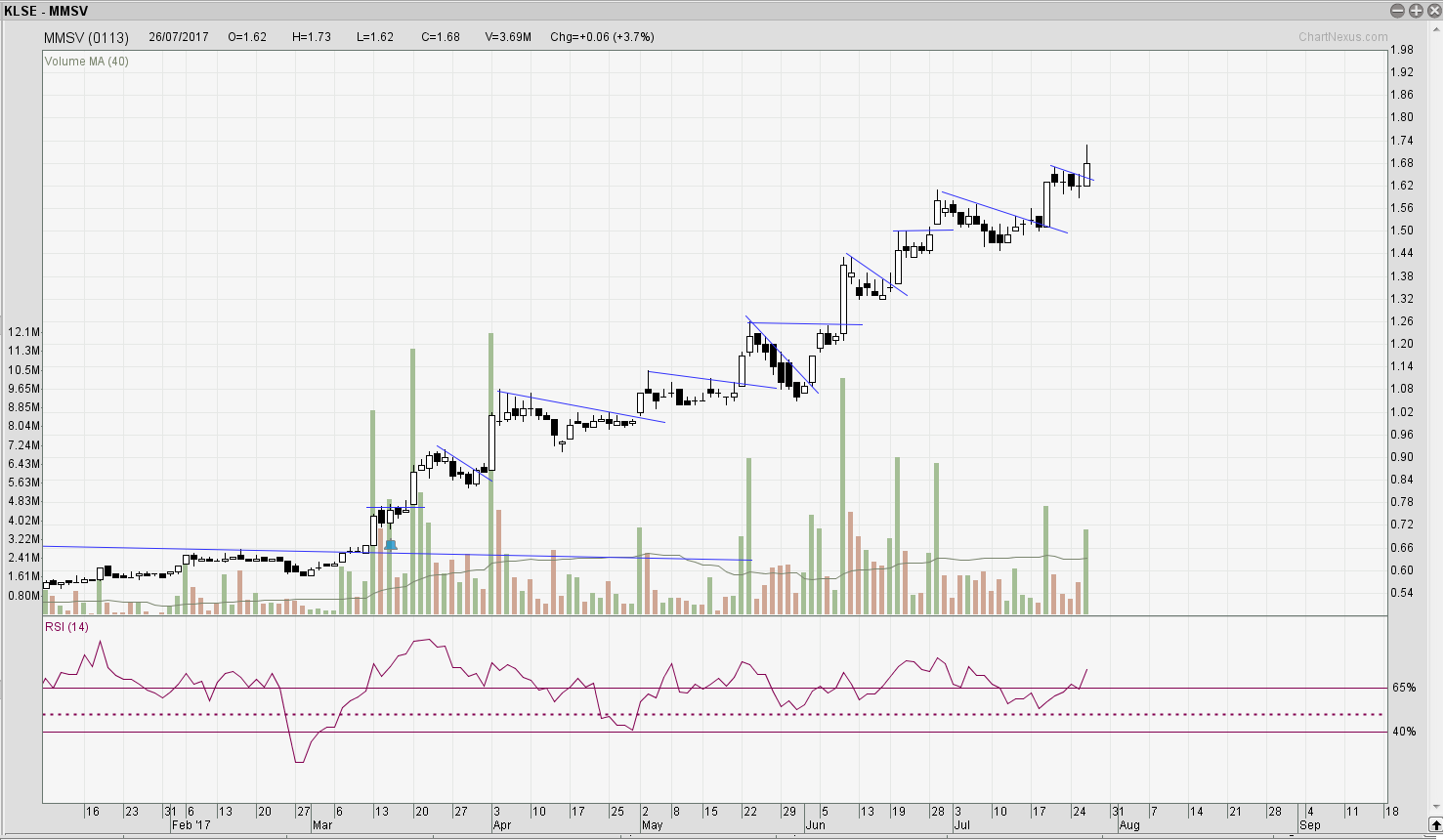The width and height of the screenshot is (1445, 840).
Task: Click the 12.1M volume axis label
Action: (23, 332)
